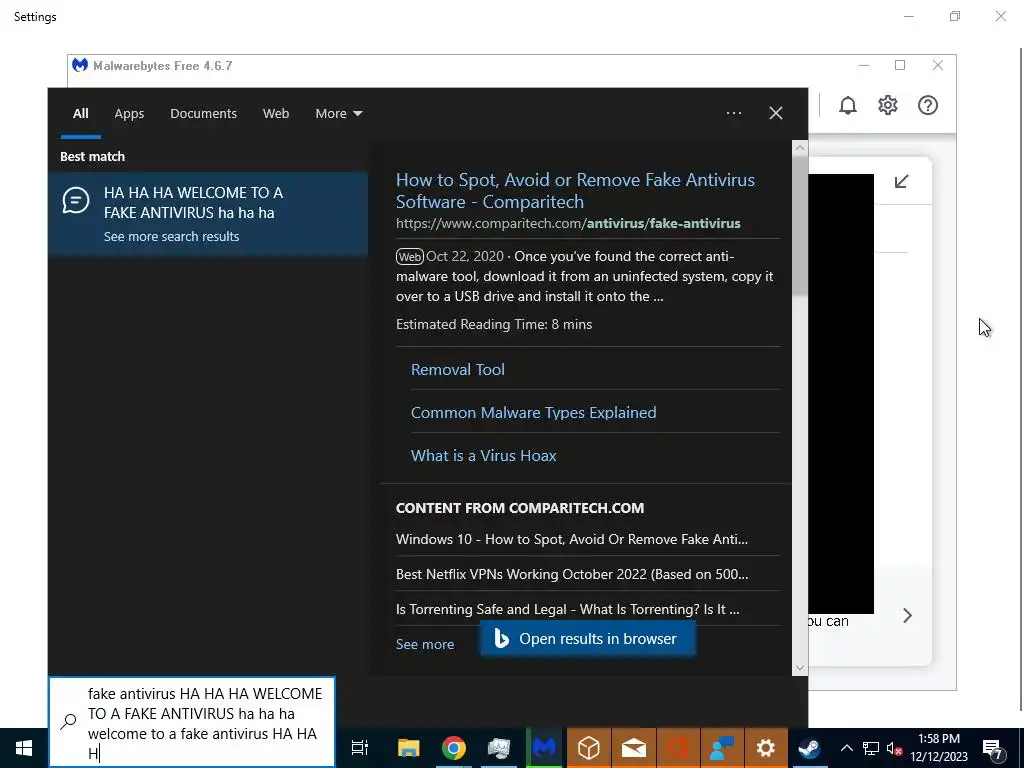The width and height of the screenshot is (1024, 768).
Task: Click the right chevron in Malwarebytes card
Action: (x=907, y=615)
